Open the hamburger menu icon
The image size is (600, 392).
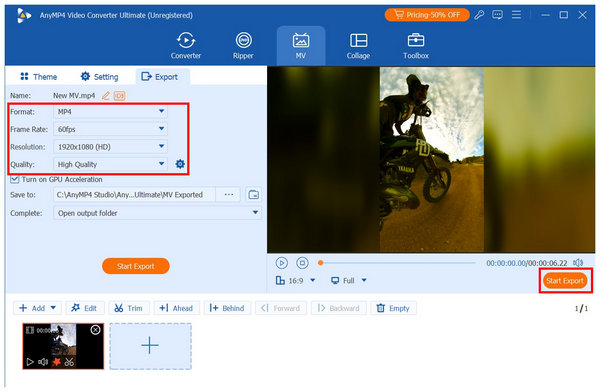click(516, 15)
